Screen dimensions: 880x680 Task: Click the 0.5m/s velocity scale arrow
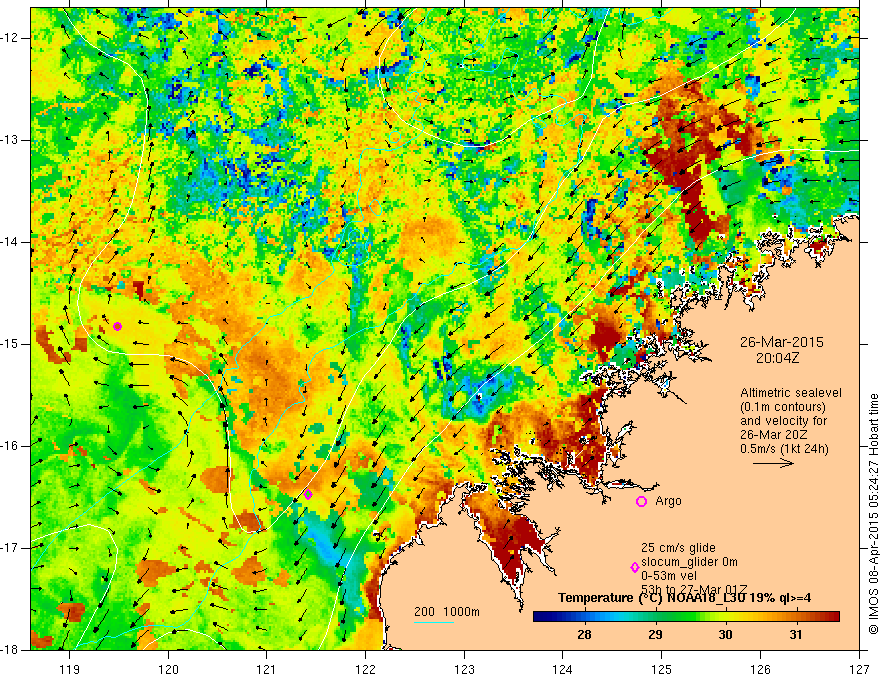pos(773,463)
